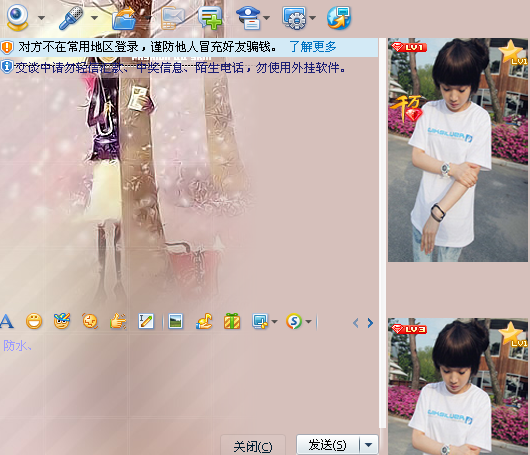Show next toolbar items with right arrow

click(x=370, y=323)
